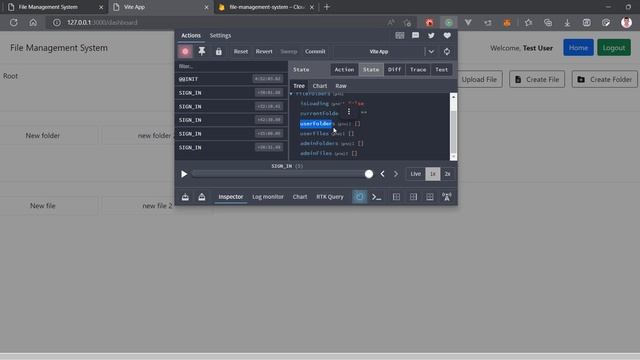This screenshot has height=360, width=640.
Task: Set playback speed to 1x
Action: pyautogui.click(x=433, y=174)
